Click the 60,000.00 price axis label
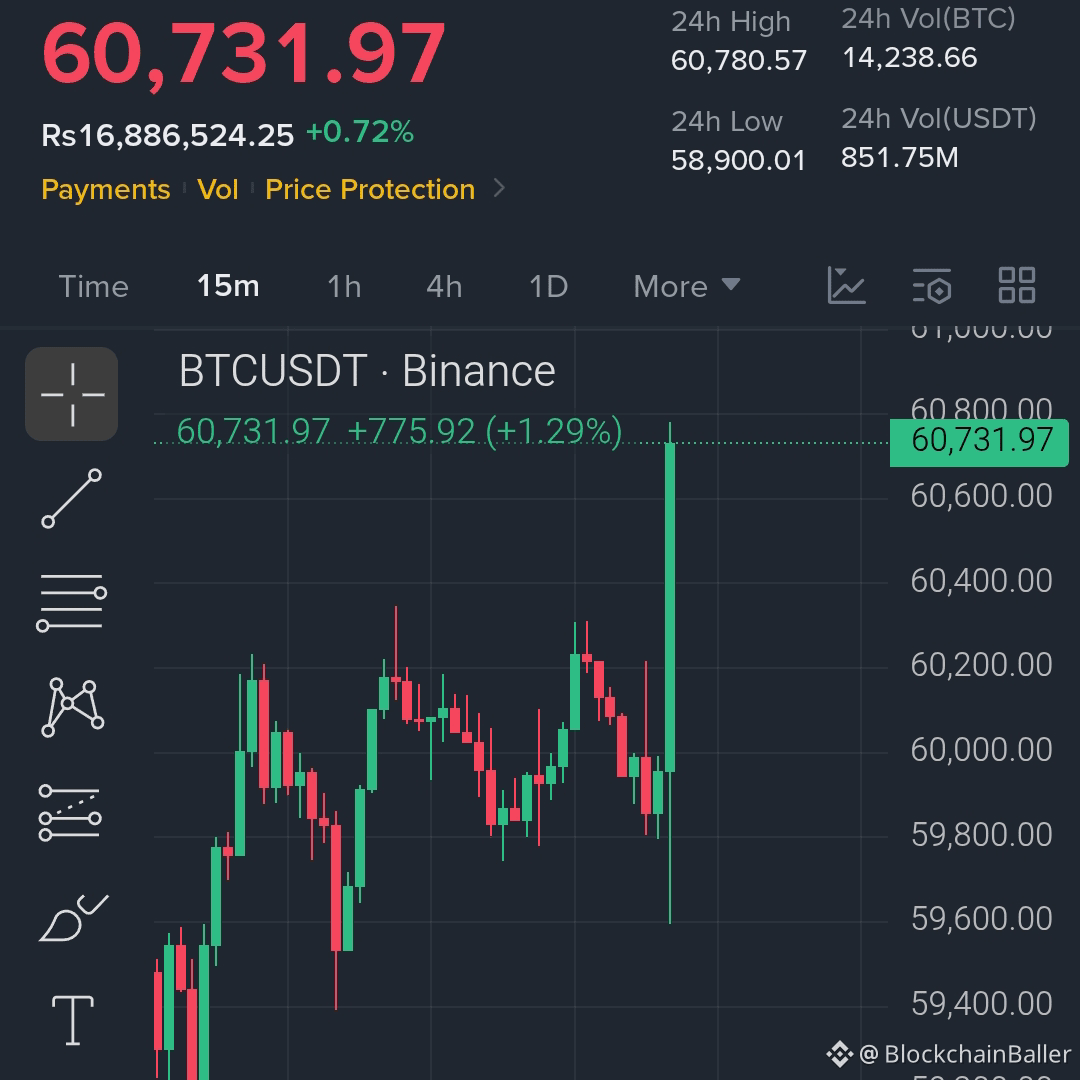Viewport: 1080px width, 1080px height. coord(982,749)
